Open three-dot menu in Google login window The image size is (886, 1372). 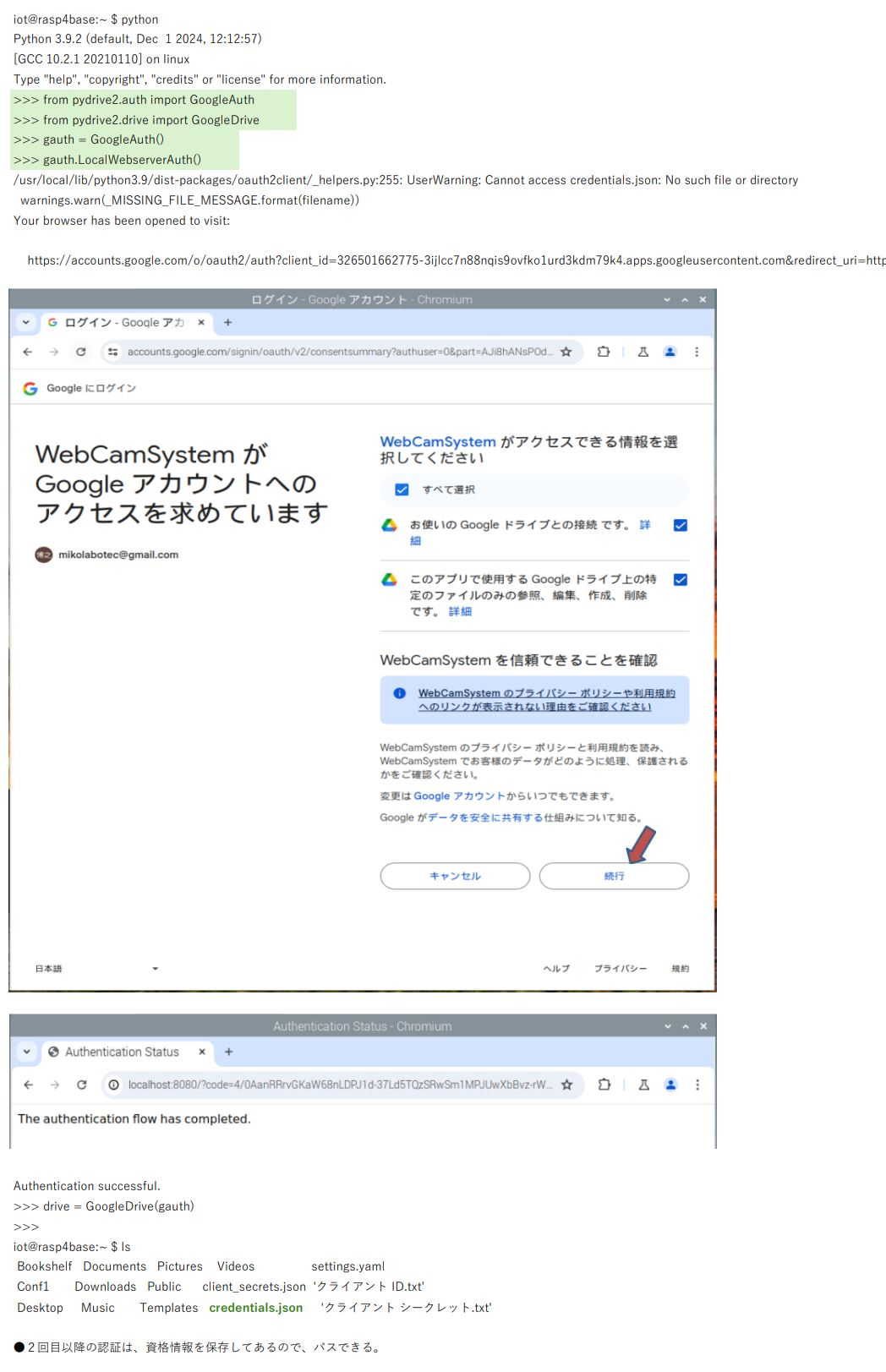697,352
